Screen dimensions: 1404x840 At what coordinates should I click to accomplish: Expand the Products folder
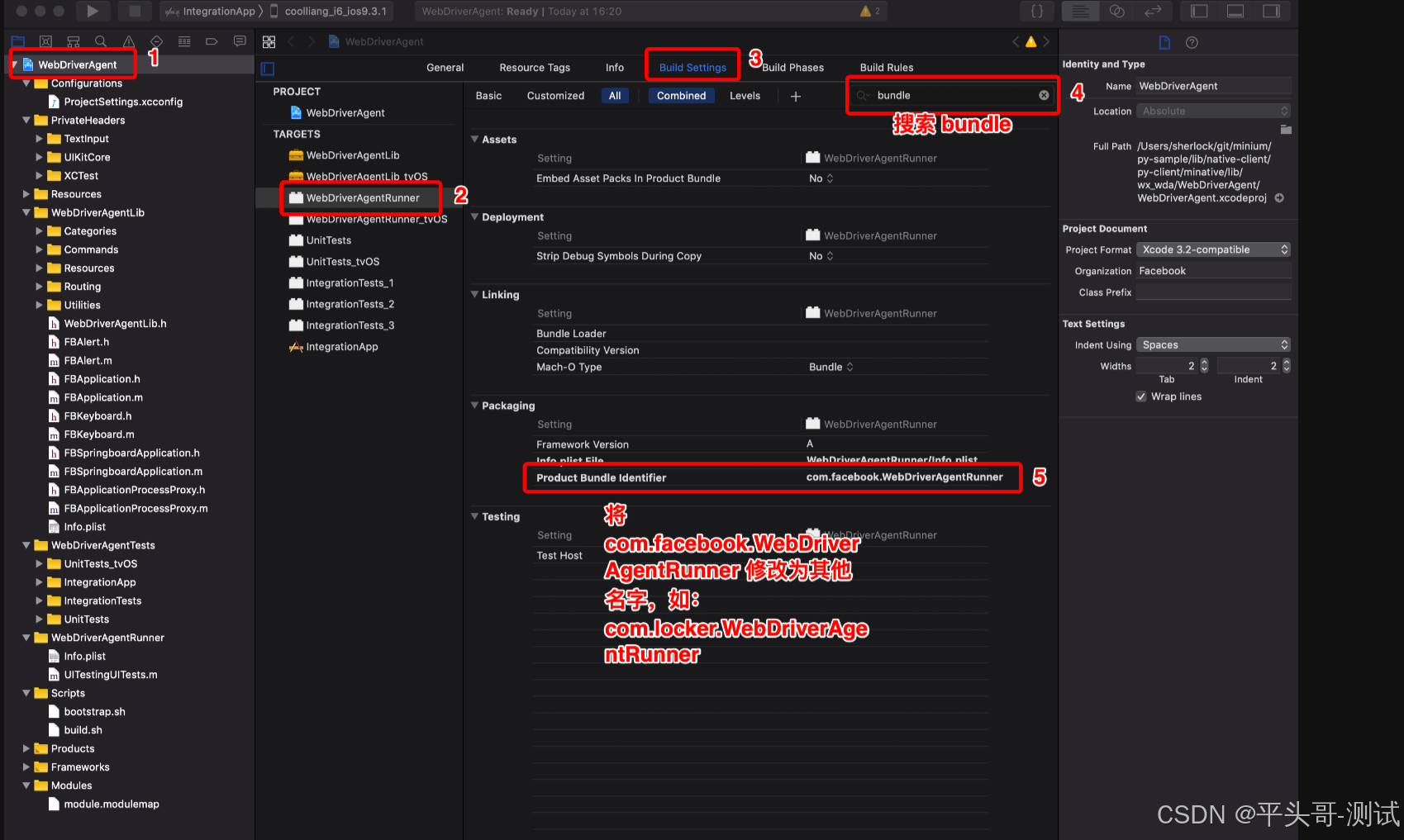(26, 748)
